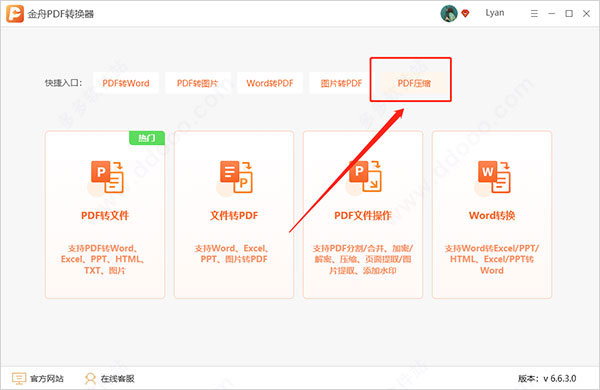Click the PDF文件操作 card icon
The height and width of the screenshot is (390, 600).
pyautogui.click(x=365, y=177)
